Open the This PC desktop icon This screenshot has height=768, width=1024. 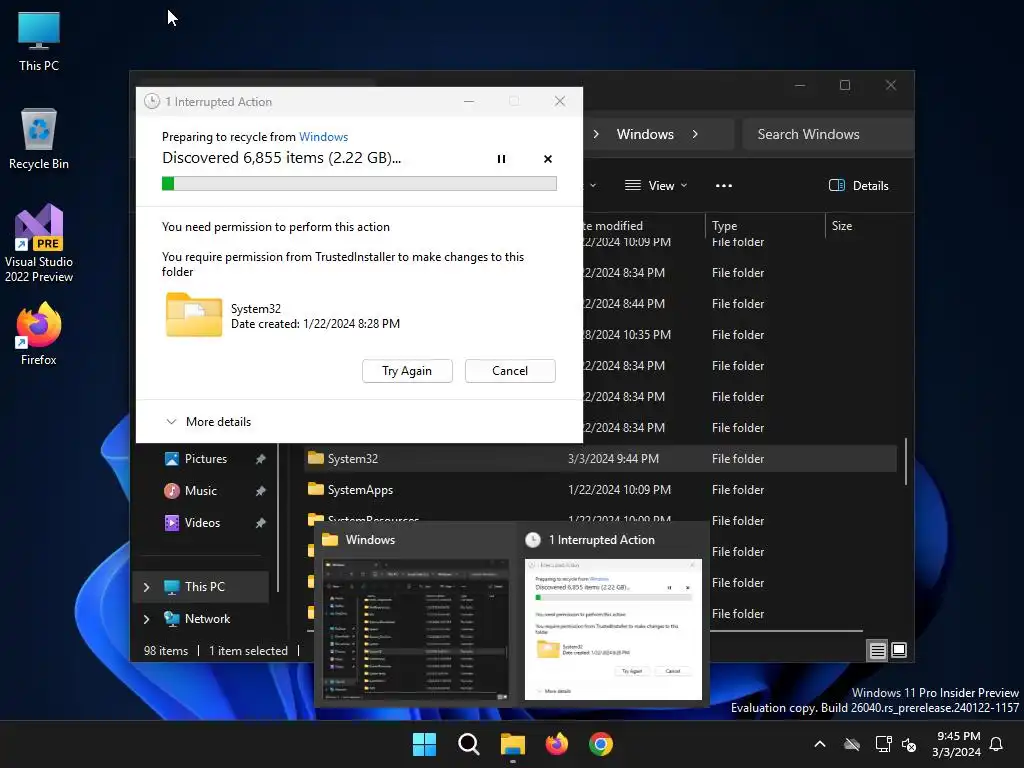(x=39, y=41)
